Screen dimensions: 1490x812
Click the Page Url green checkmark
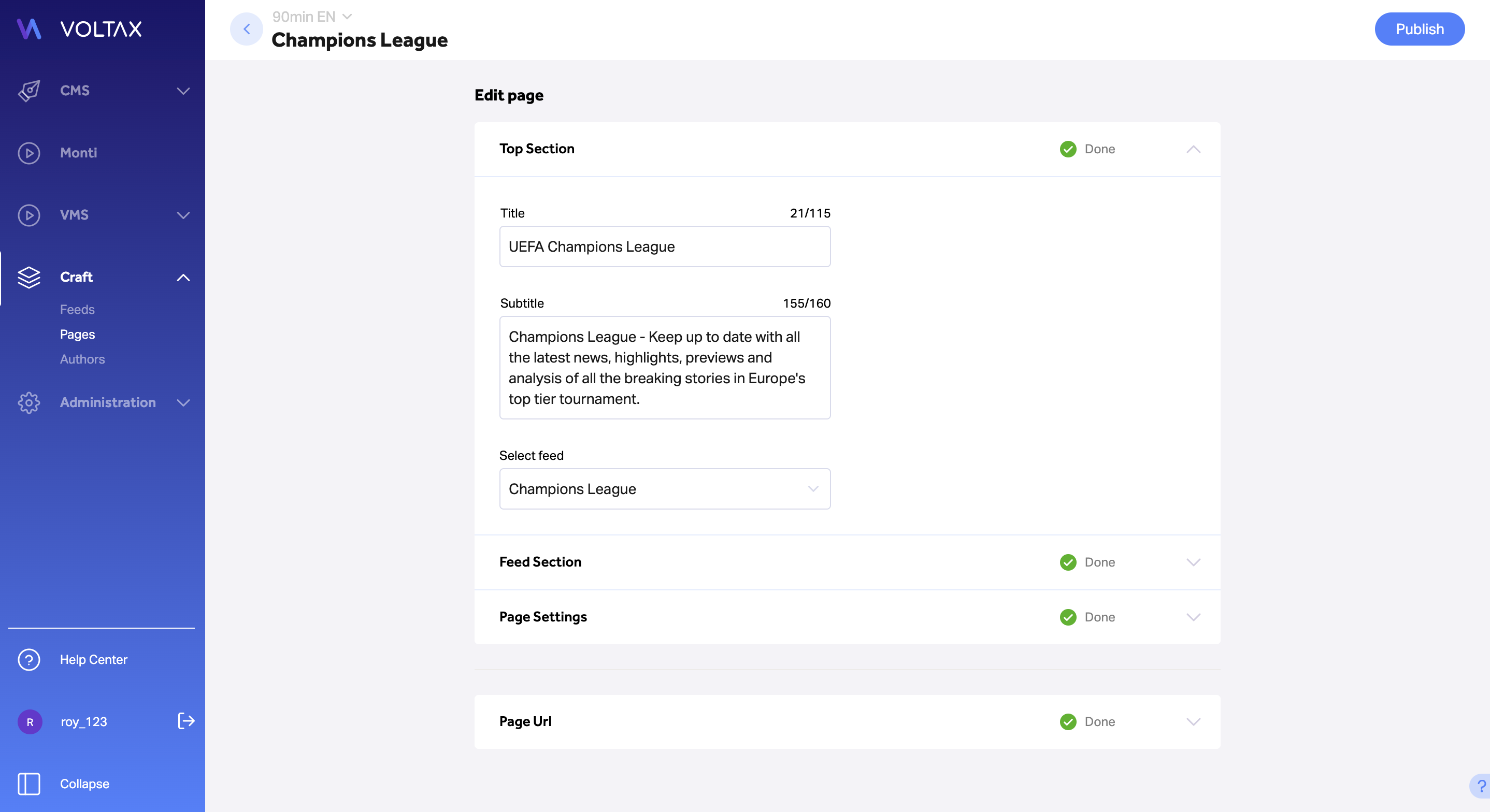[1068, 722]
